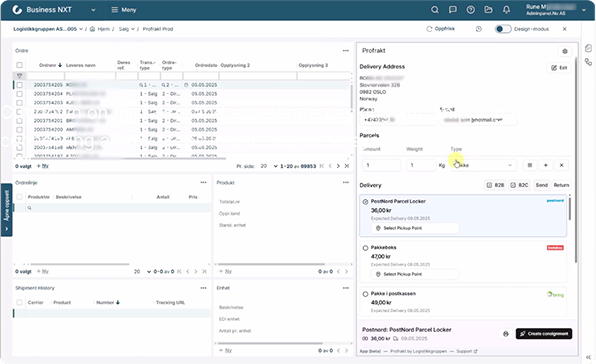Open the chat messages icon
Image resolution: width=596 pixels, height=364 pixels.
[452, 10]
